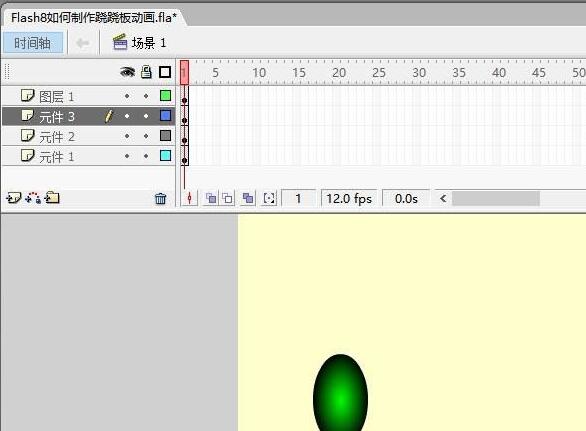Open the Flash8如何制作跷跷板动画.fla tab
The height and width of the screenshot is (431, 586).
pos(93,18)
